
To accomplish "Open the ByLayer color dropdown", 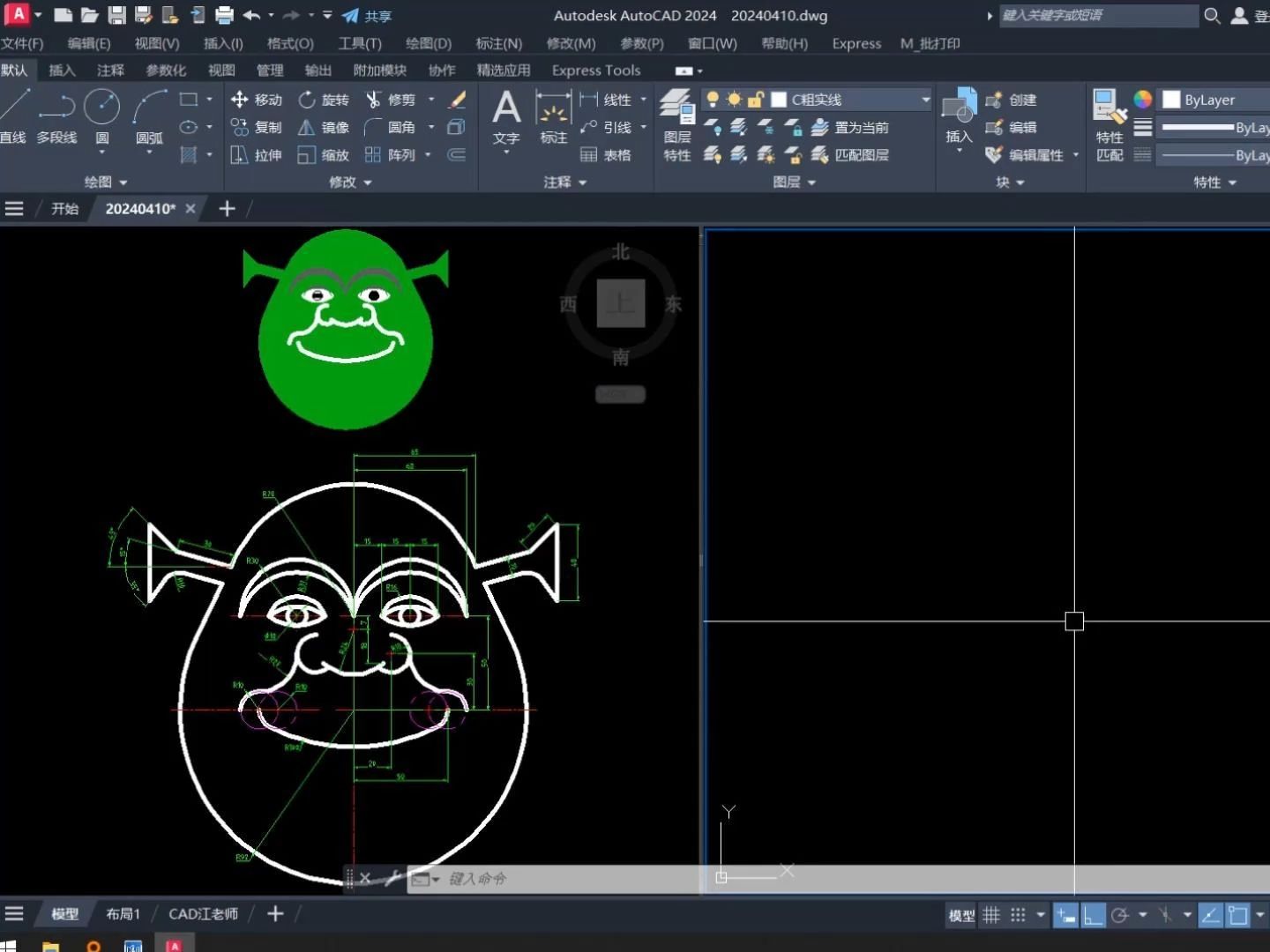I will (1215, 100).
